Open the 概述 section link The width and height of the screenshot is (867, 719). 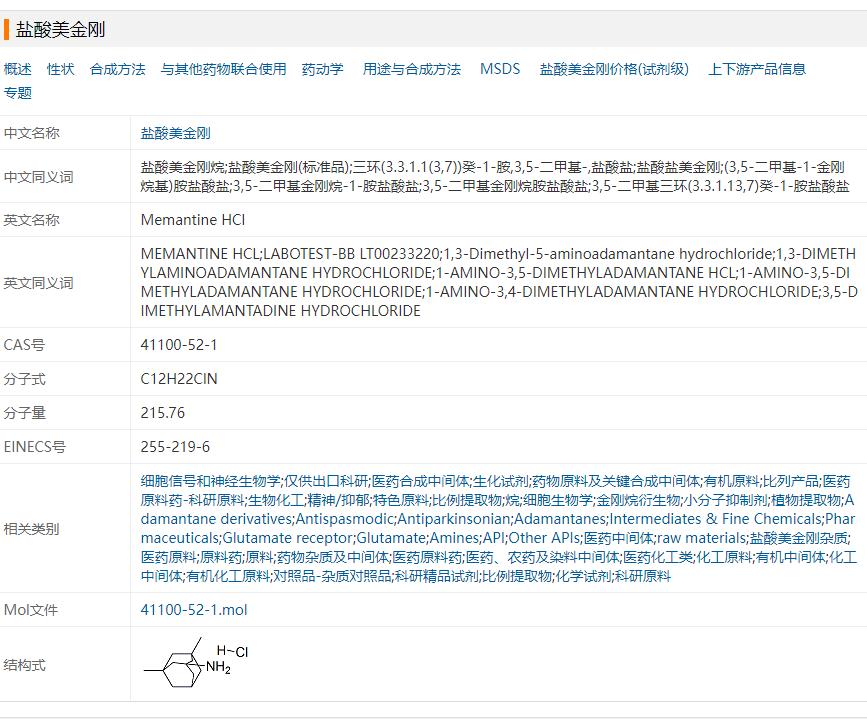[x=18, y=69]
